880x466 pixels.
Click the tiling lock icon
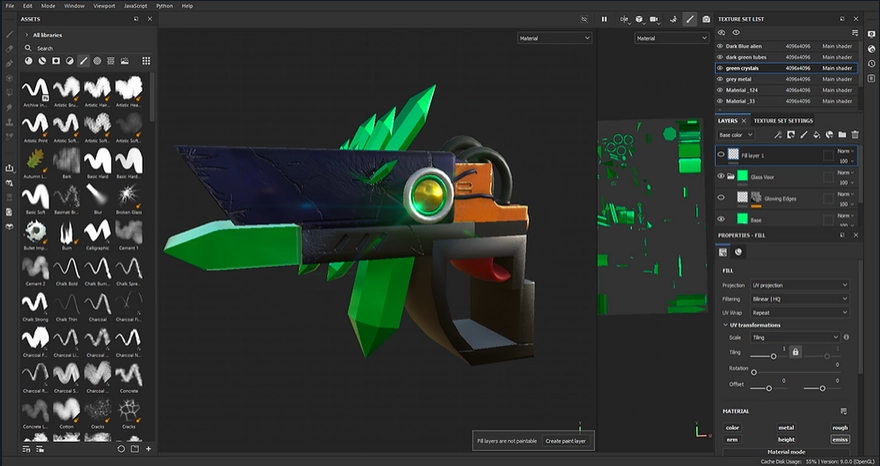coord(796,352)
